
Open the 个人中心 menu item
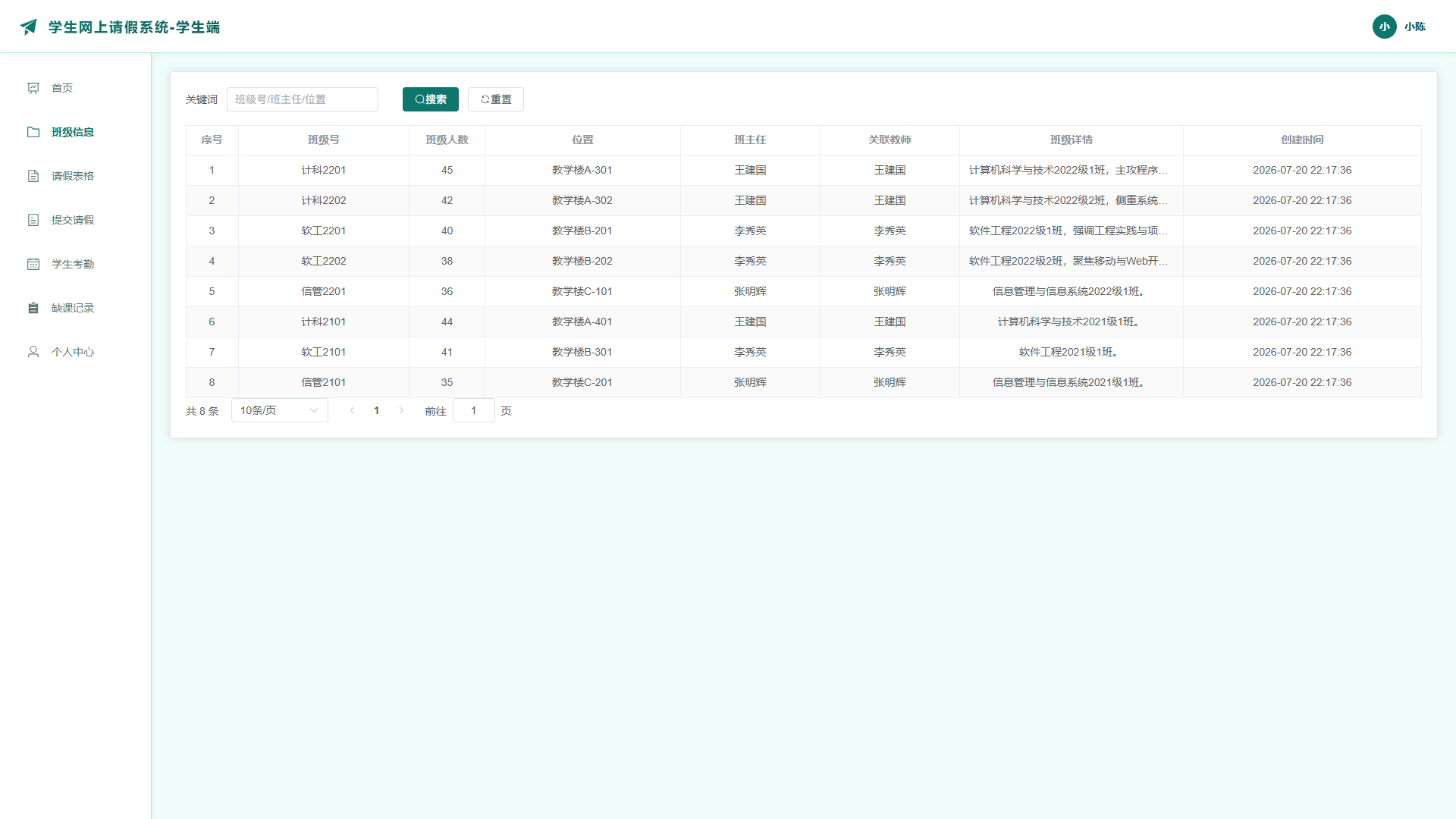76,352
